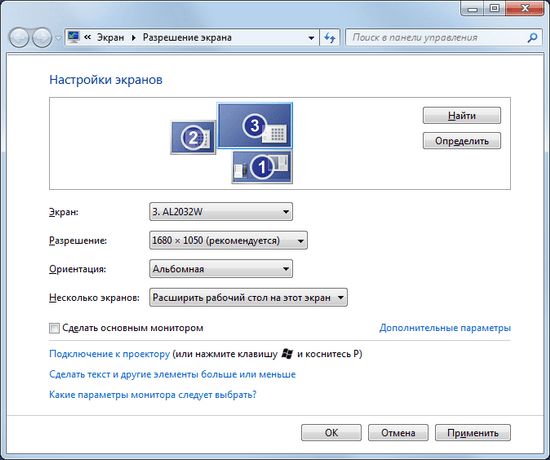Confirm with the OK button
Viewport: 550px width, 460px height.
(331, 433)
